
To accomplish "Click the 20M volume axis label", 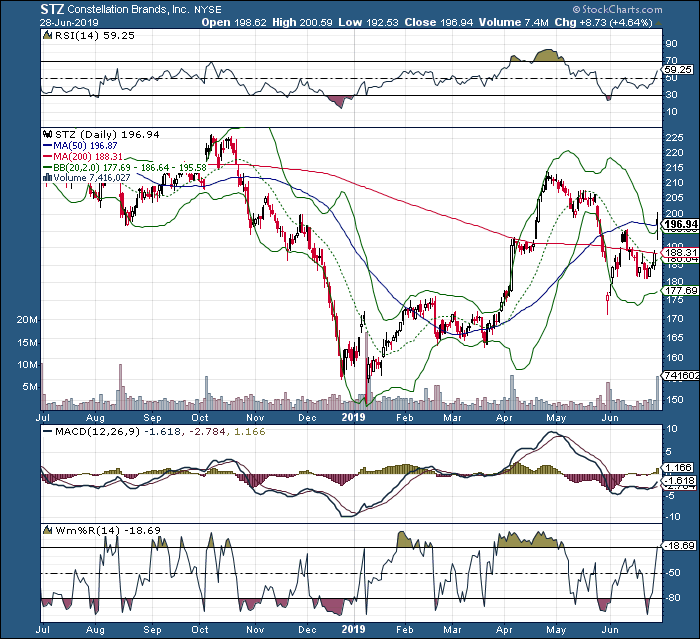I will coord(27,320).
